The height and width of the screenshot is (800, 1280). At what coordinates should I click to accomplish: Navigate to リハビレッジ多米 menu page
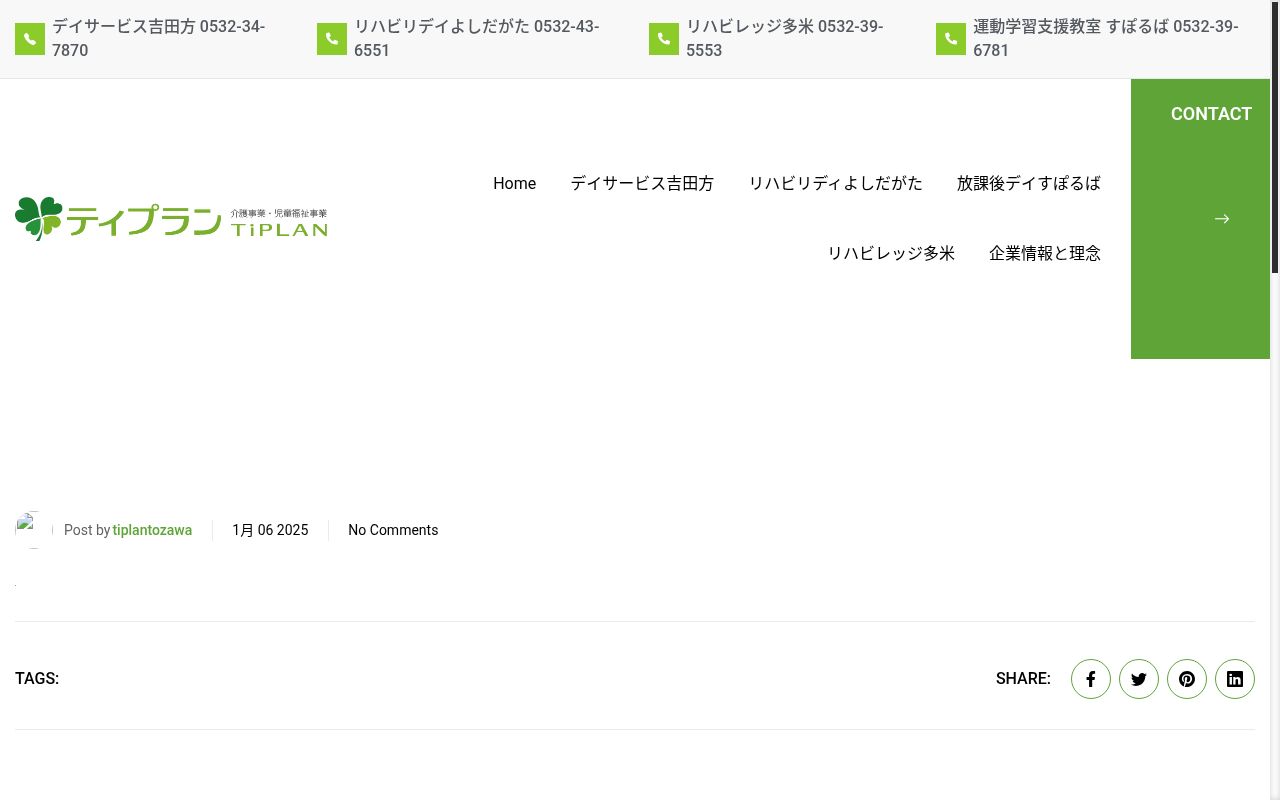point(891,254)
